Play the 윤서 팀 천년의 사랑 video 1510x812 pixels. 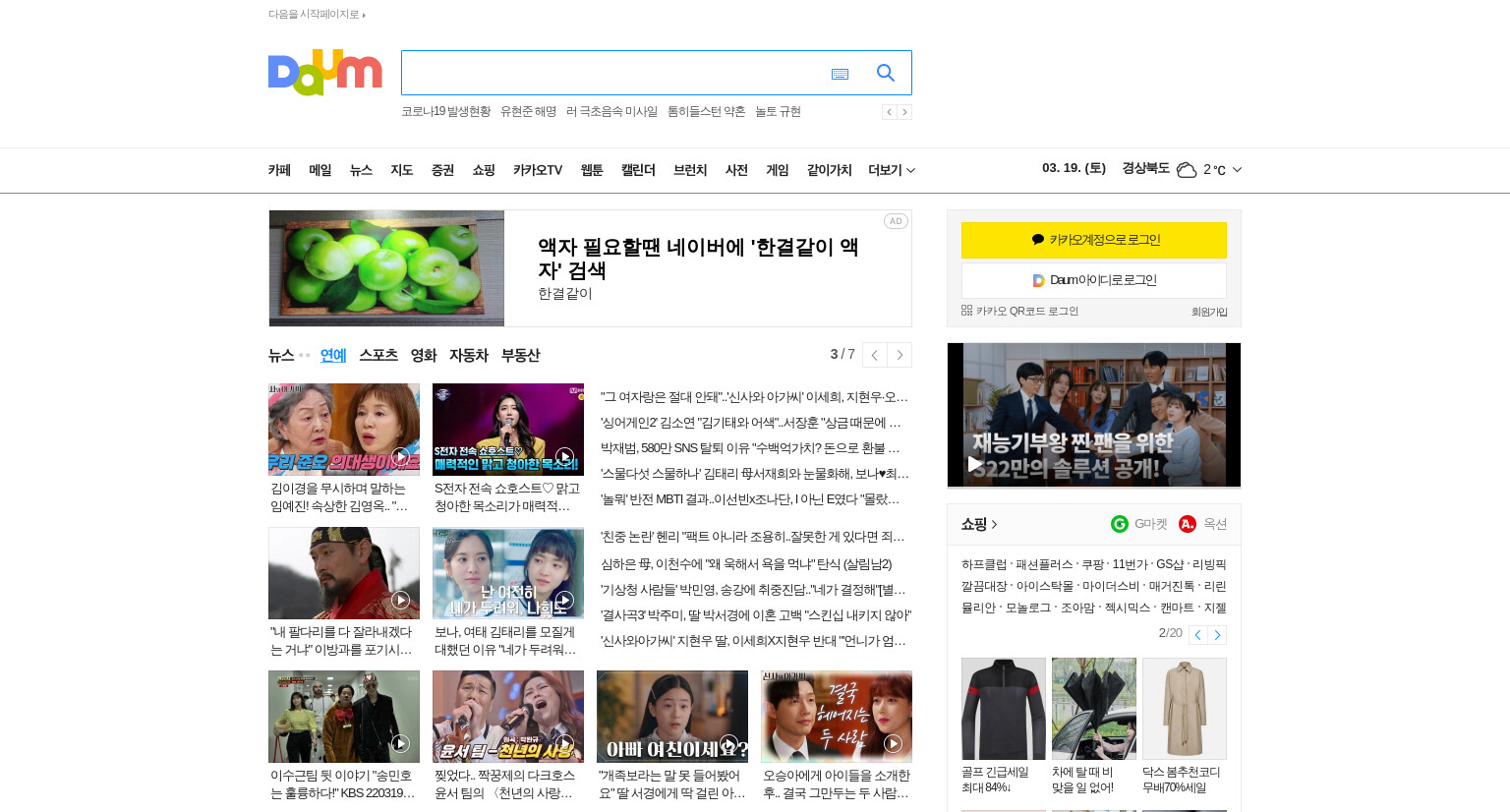coord(564,743)
